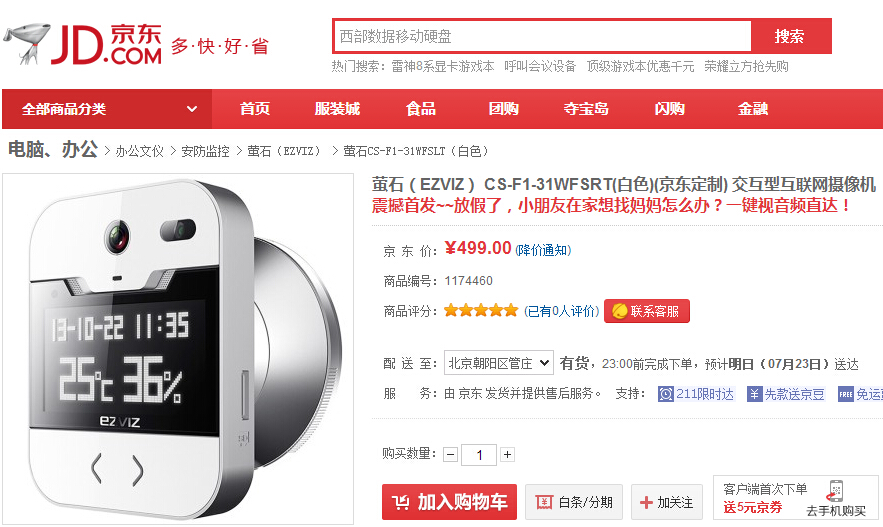The image size is (883, 527).
Task: Click the 白条/分期 installment button
Action: point(574,502)
